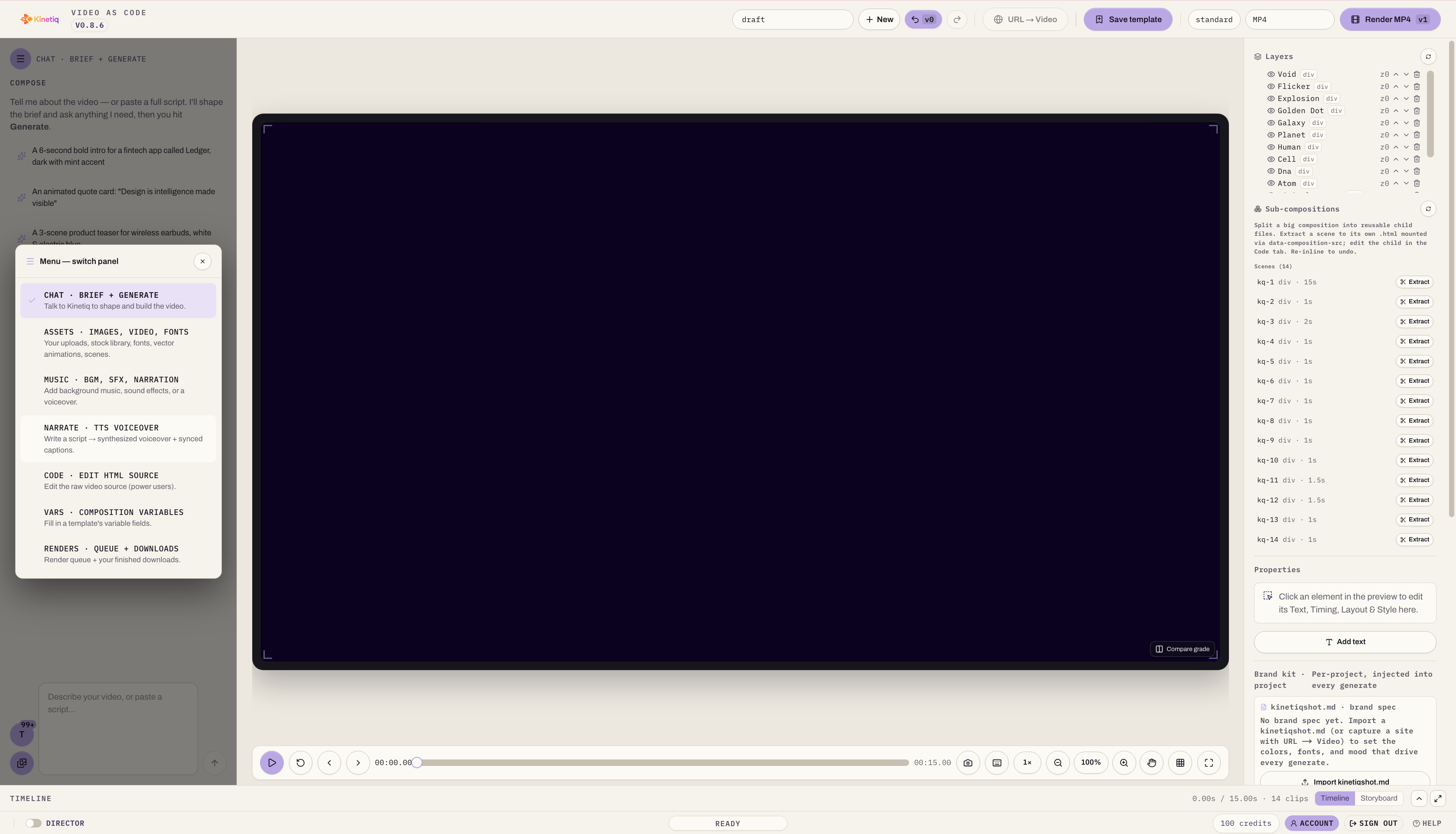Image resolution: width=1456 pixels, height=834 pixels.
Task: Move the Flicker layer up
Action: [x=1396, y=87]
